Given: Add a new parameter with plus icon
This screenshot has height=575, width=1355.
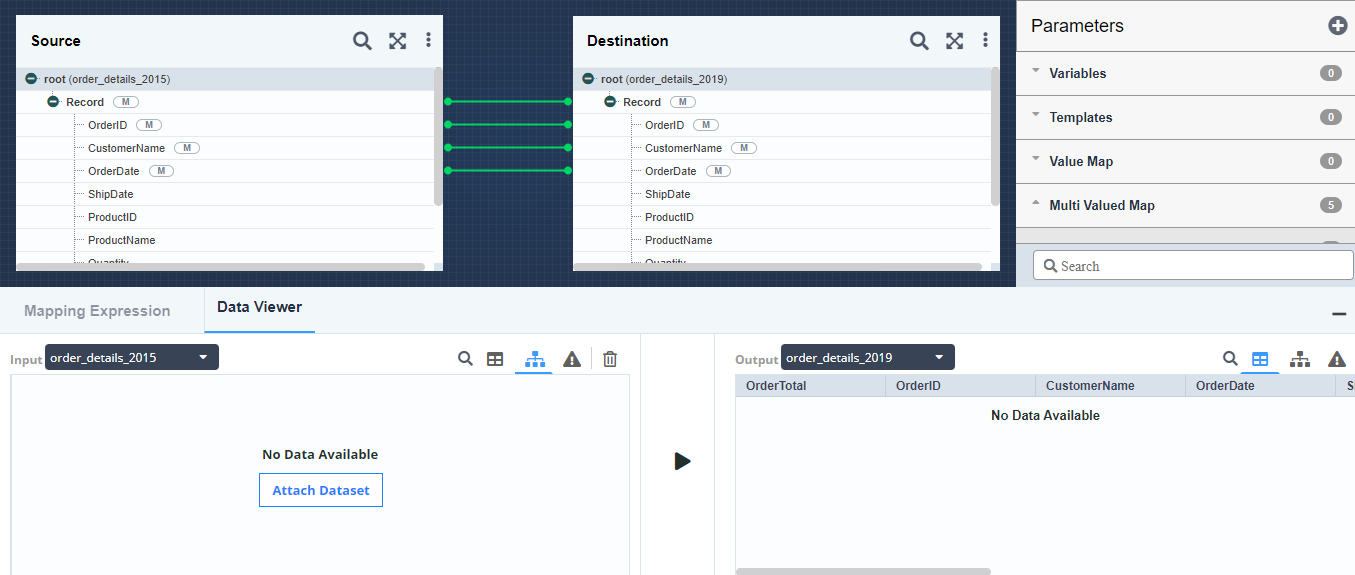Looking at the screenshot, I should pyautogui.click(x=1337, y=26).
